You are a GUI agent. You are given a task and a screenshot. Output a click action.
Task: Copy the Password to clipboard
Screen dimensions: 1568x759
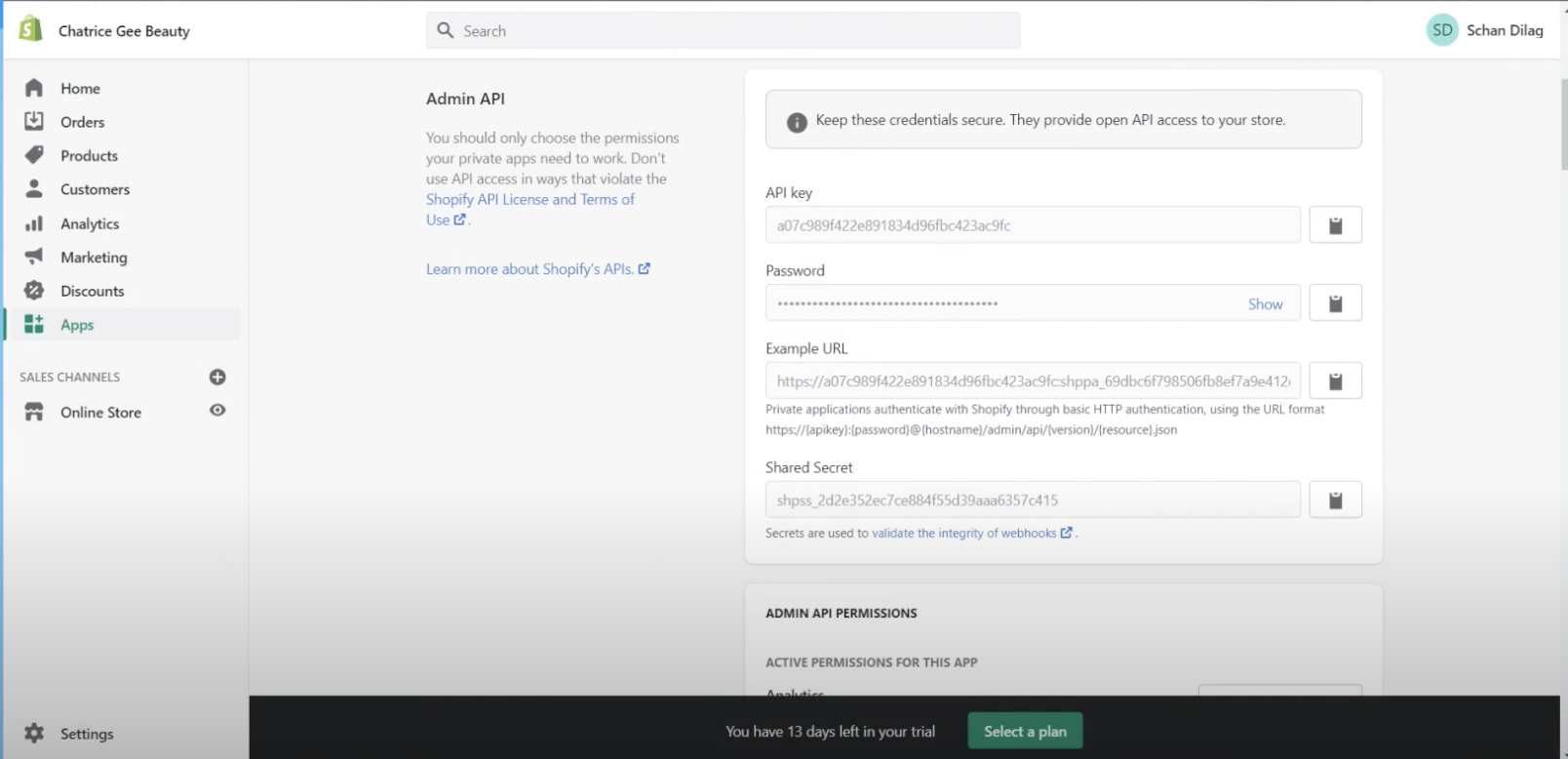click(1335, 302)
